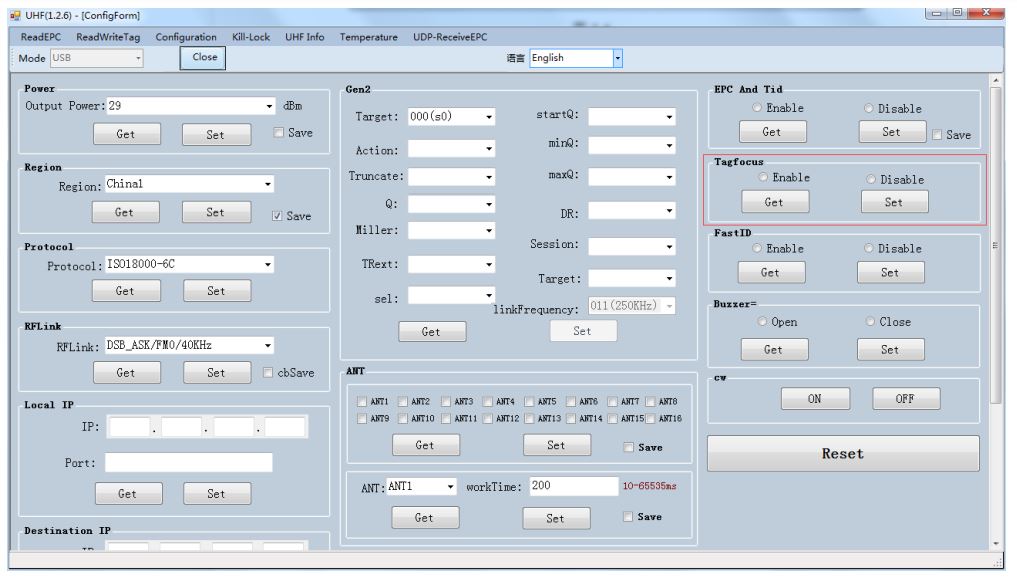Open the Region dropdown showing China1

[x=267, y=185]
